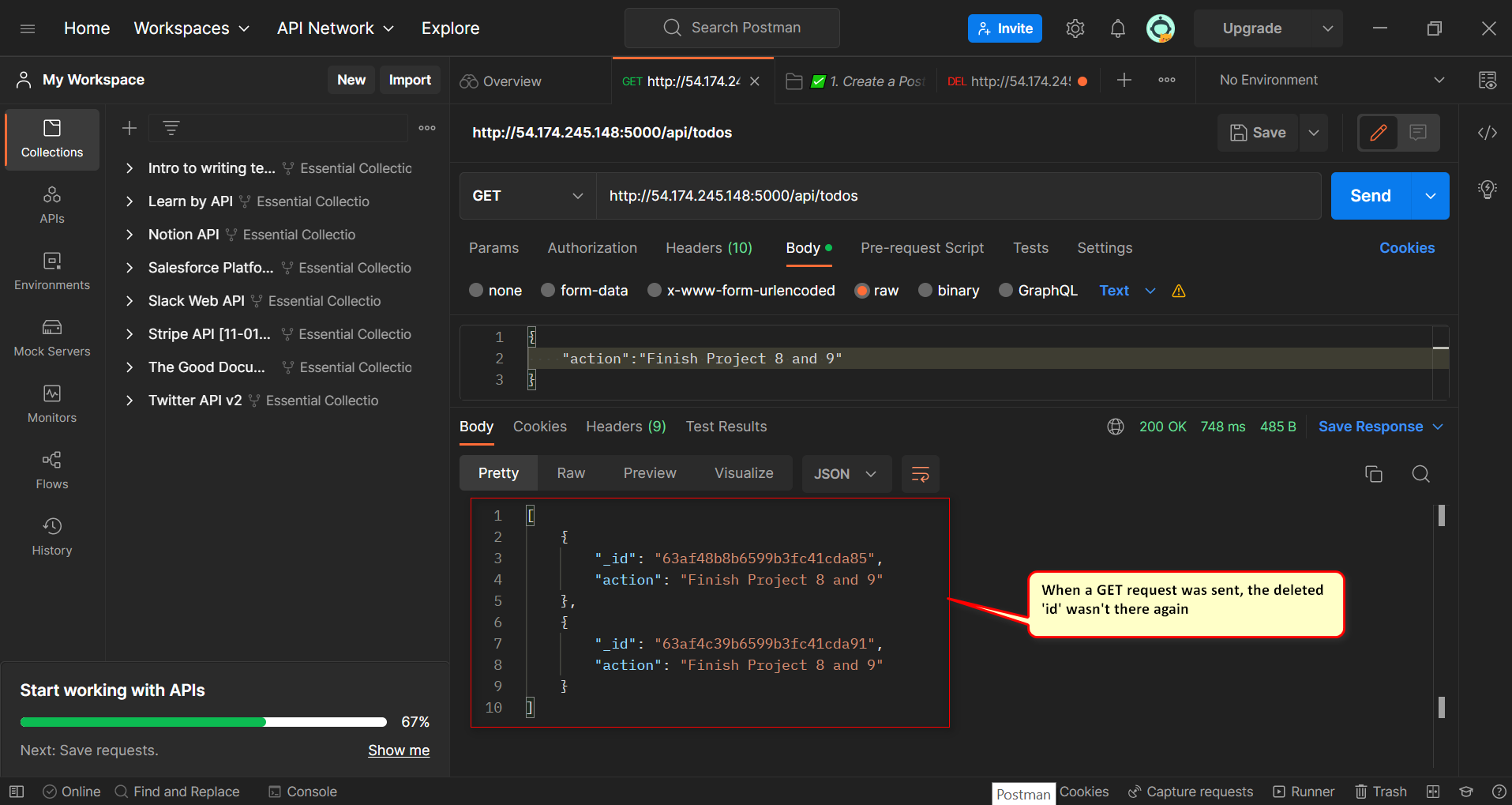Add a new collection with plus icon
Viewport: 1512px width, 805px height.
129,128
